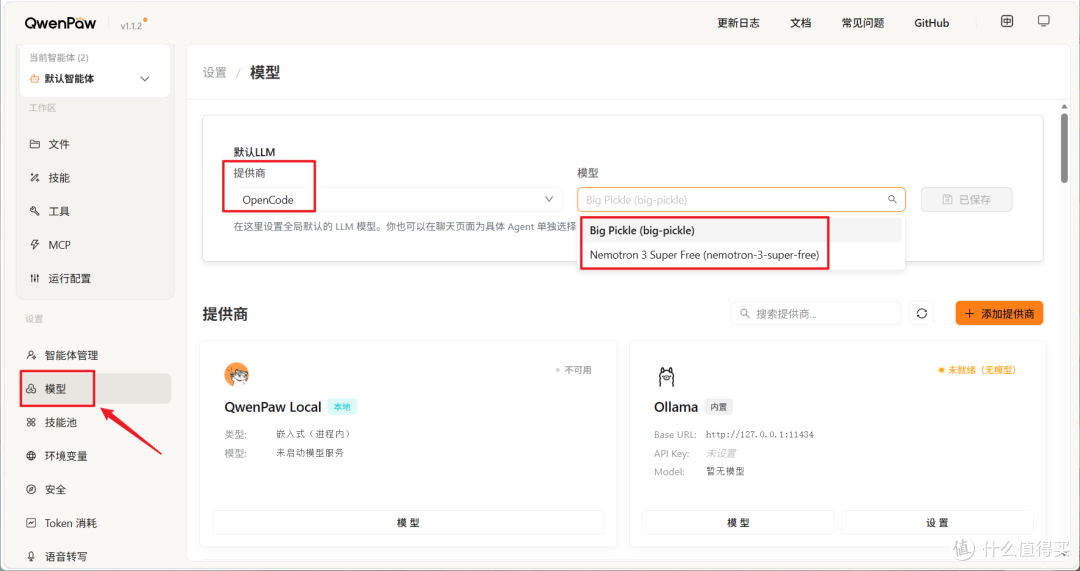Viewport: 1080px width, 571px height.
Task: Click the refresh providers icon button
Action: coord(922,313)
